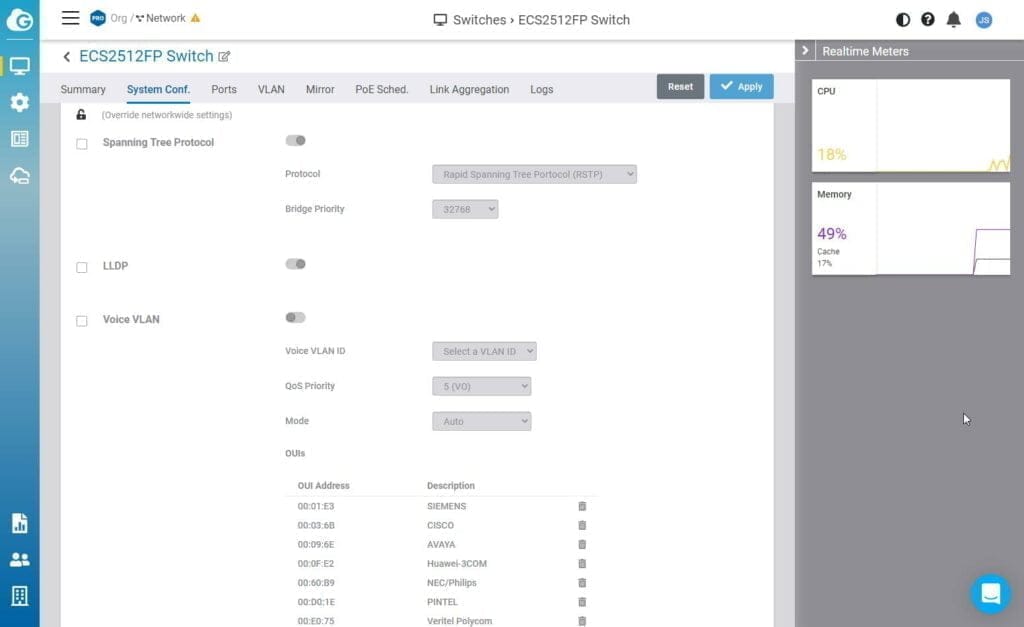Image resolution: width=1024 pixels, height=627 pixels.
Task: Switch to the Ports tab
Action: pos(224,89)
